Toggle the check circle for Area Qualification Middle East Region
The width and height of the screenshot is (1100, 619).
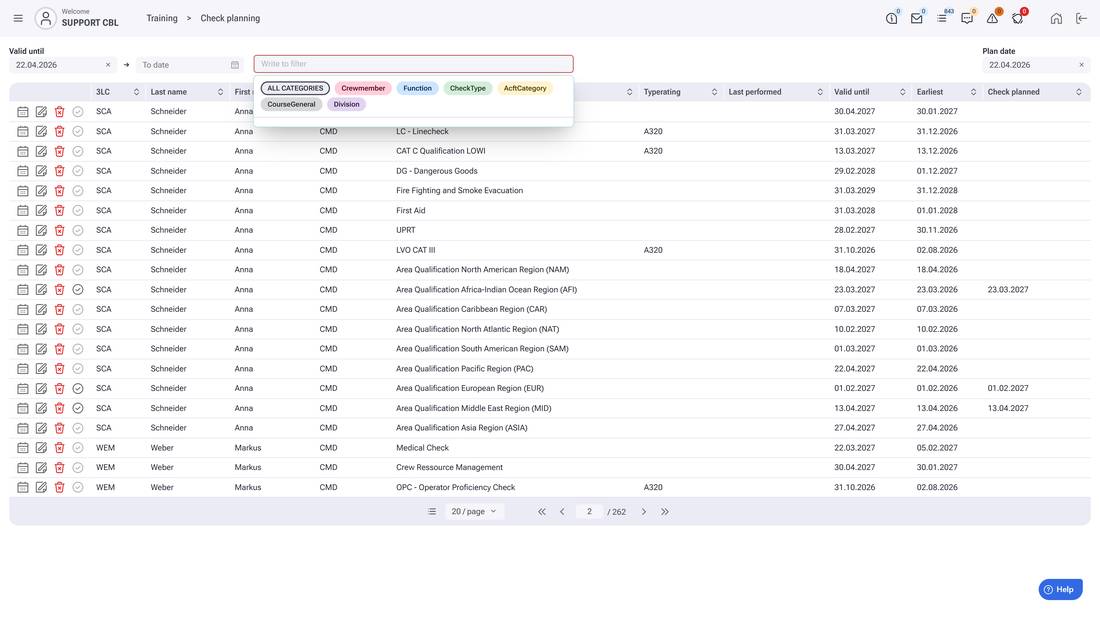[78, 408]
